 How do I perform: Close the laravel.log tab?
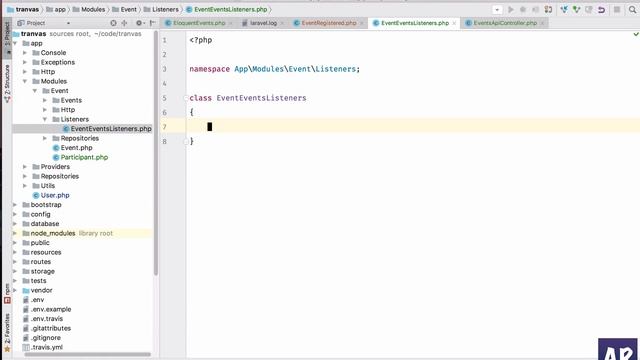click(282, 23)
